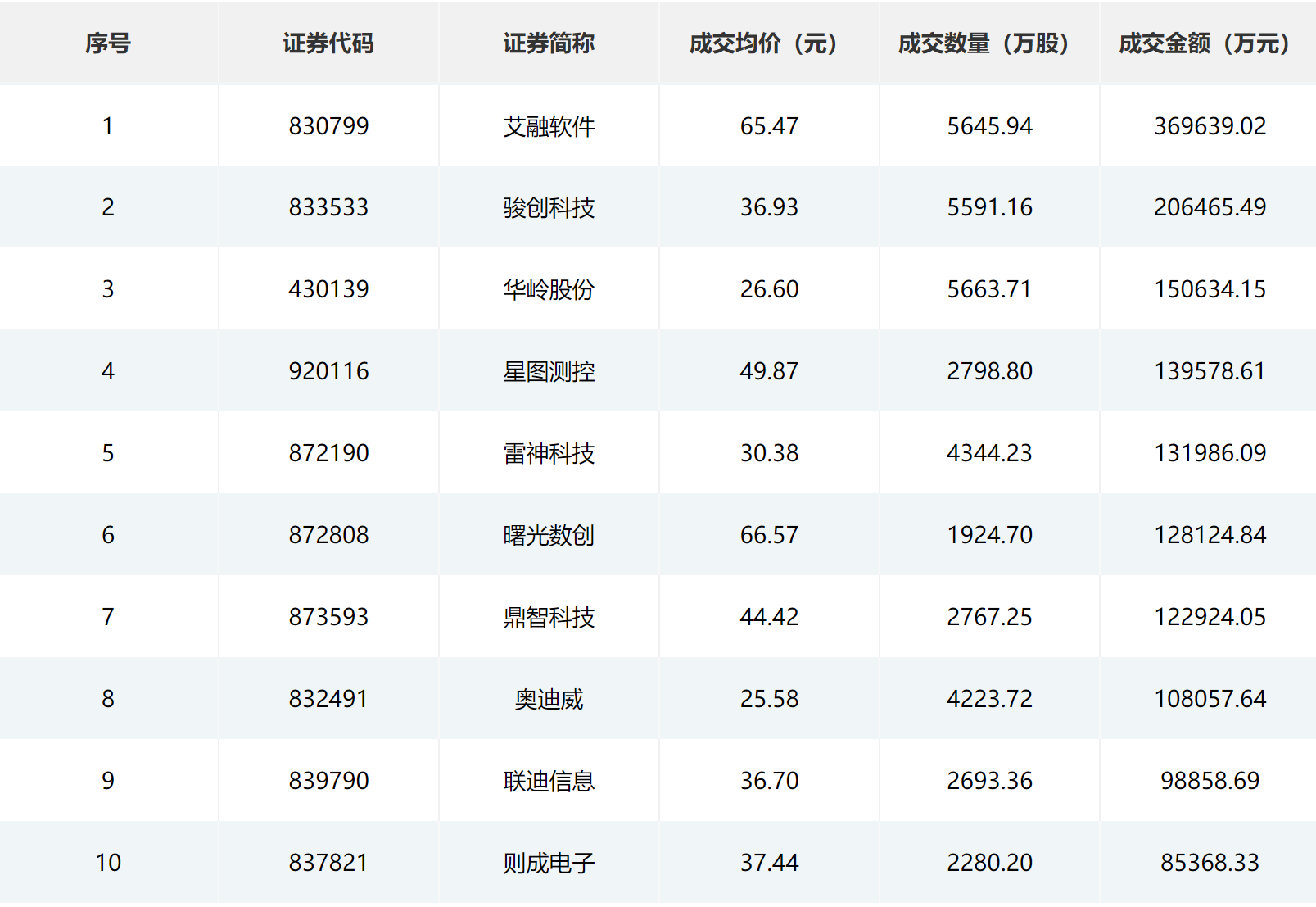Select the stock name 联迪信息
The height and width of the screenshot is (907, 1316).
549,781
